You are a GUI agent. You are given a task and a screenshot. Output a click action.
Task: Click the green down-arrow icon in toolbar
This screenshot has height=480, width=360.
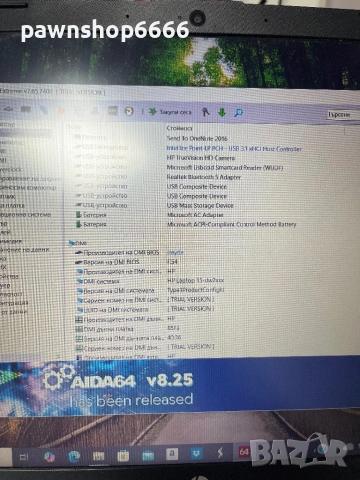point(222,113)
